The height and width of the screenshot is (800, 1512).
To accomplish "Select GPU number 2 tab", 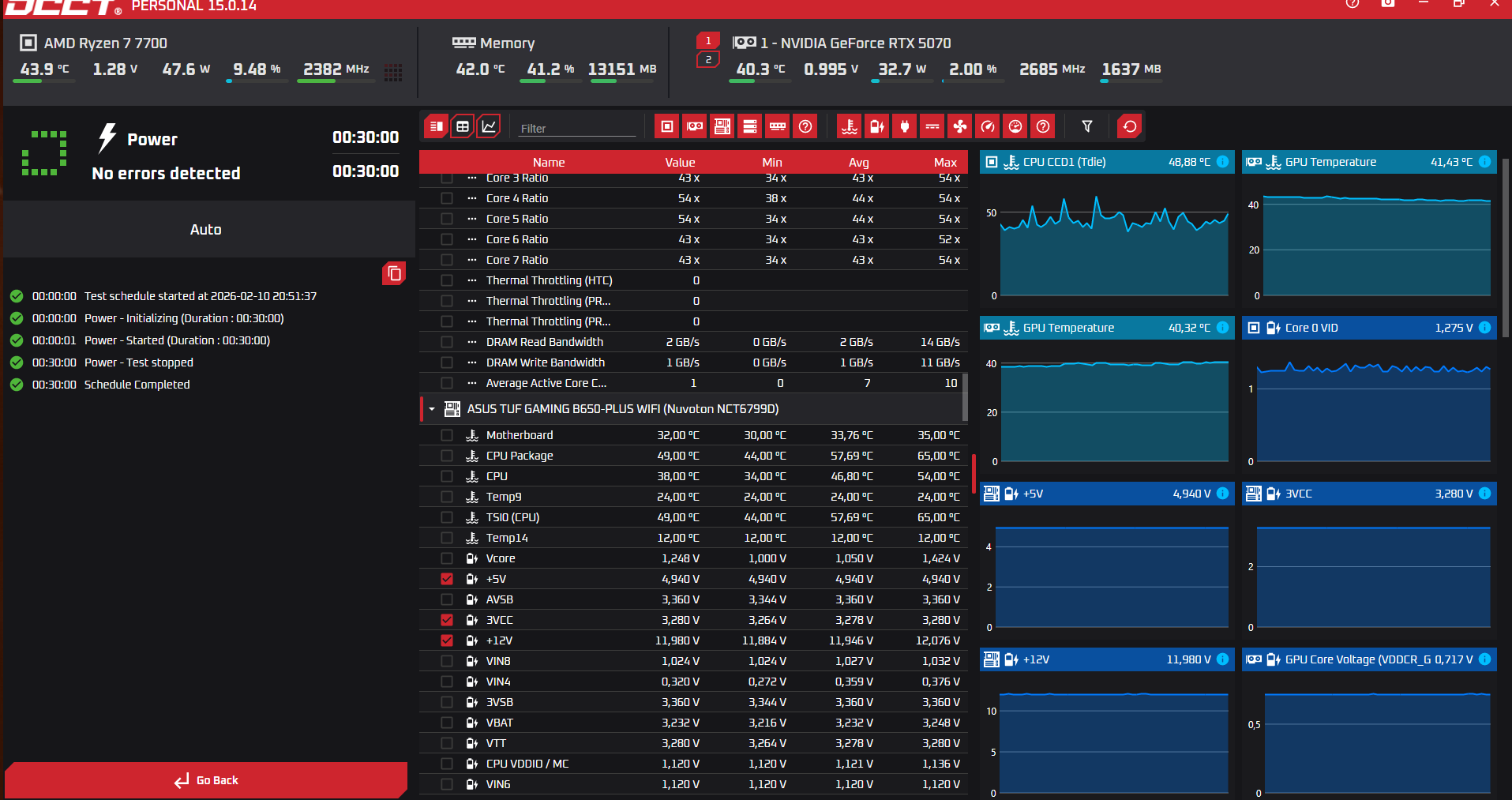I will coord(708,60).
